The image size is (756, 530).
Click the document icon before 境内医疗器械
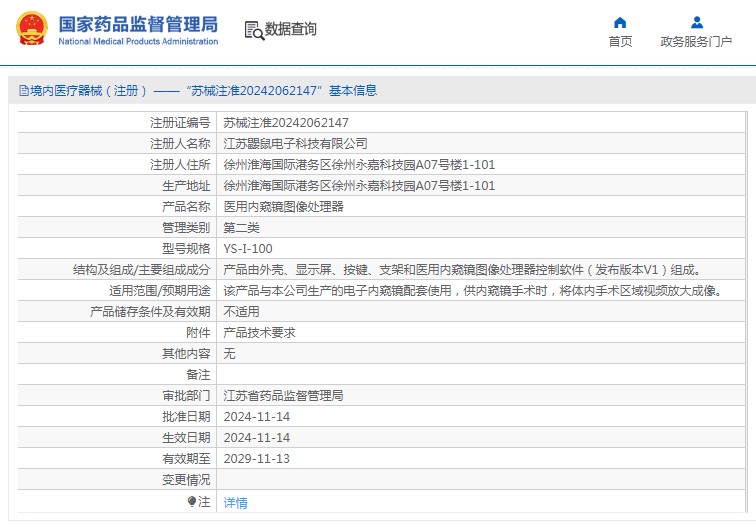coord(23,91)
